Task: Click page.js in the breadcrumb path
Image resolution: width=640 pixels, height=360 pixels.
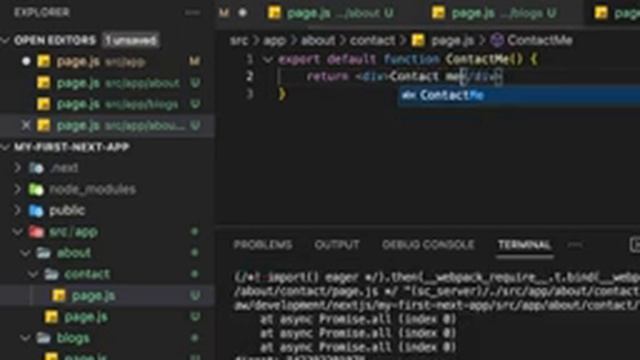Action: click(x=452, y=40)
